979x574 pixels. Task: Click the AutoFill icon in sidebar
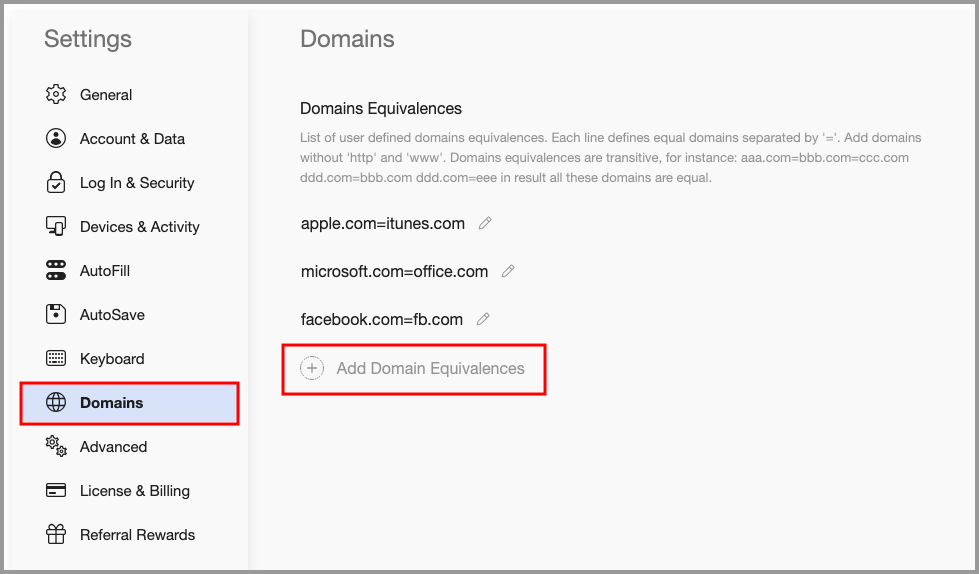click(56, 270)
